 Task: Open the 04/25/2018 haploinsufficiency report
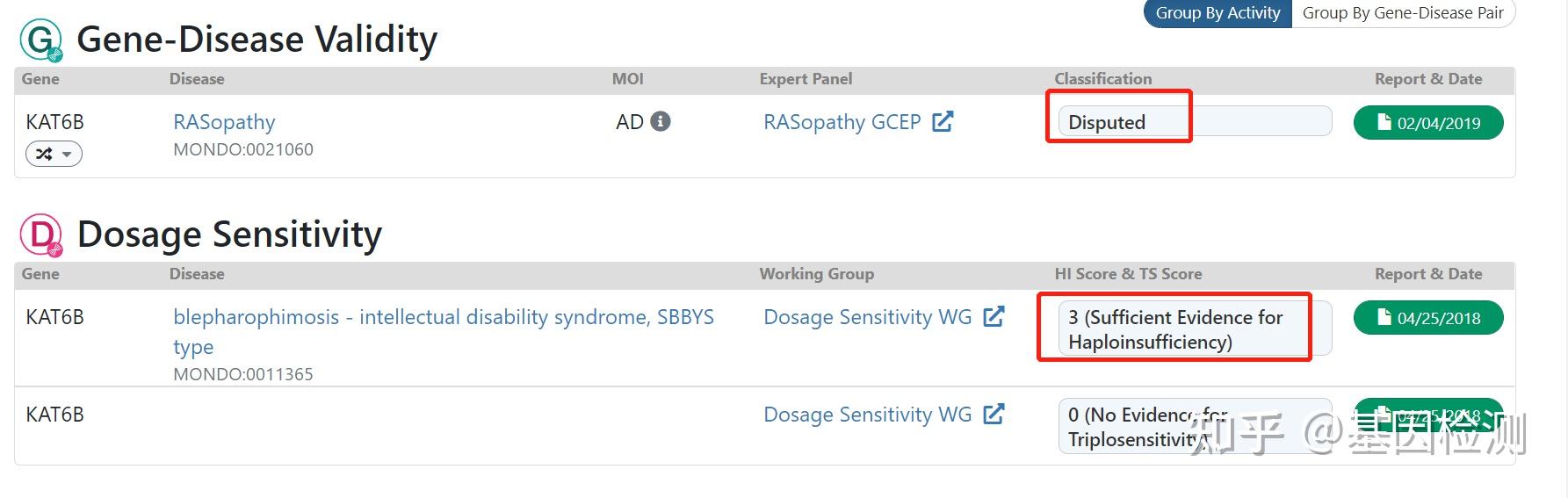point(1428,318)
